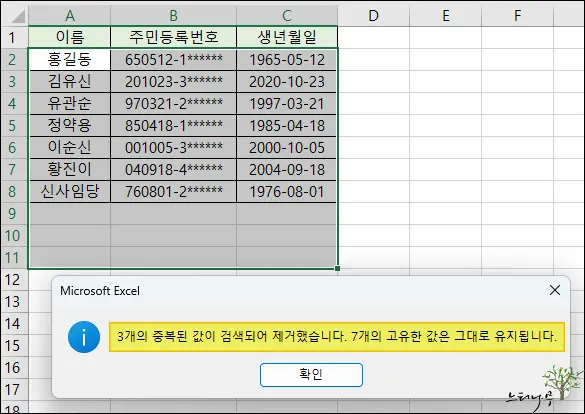Viewport: 585px width, 414px height.
Task: Close the Microsoft Excel message dialog
Action: tap(555, 290)
